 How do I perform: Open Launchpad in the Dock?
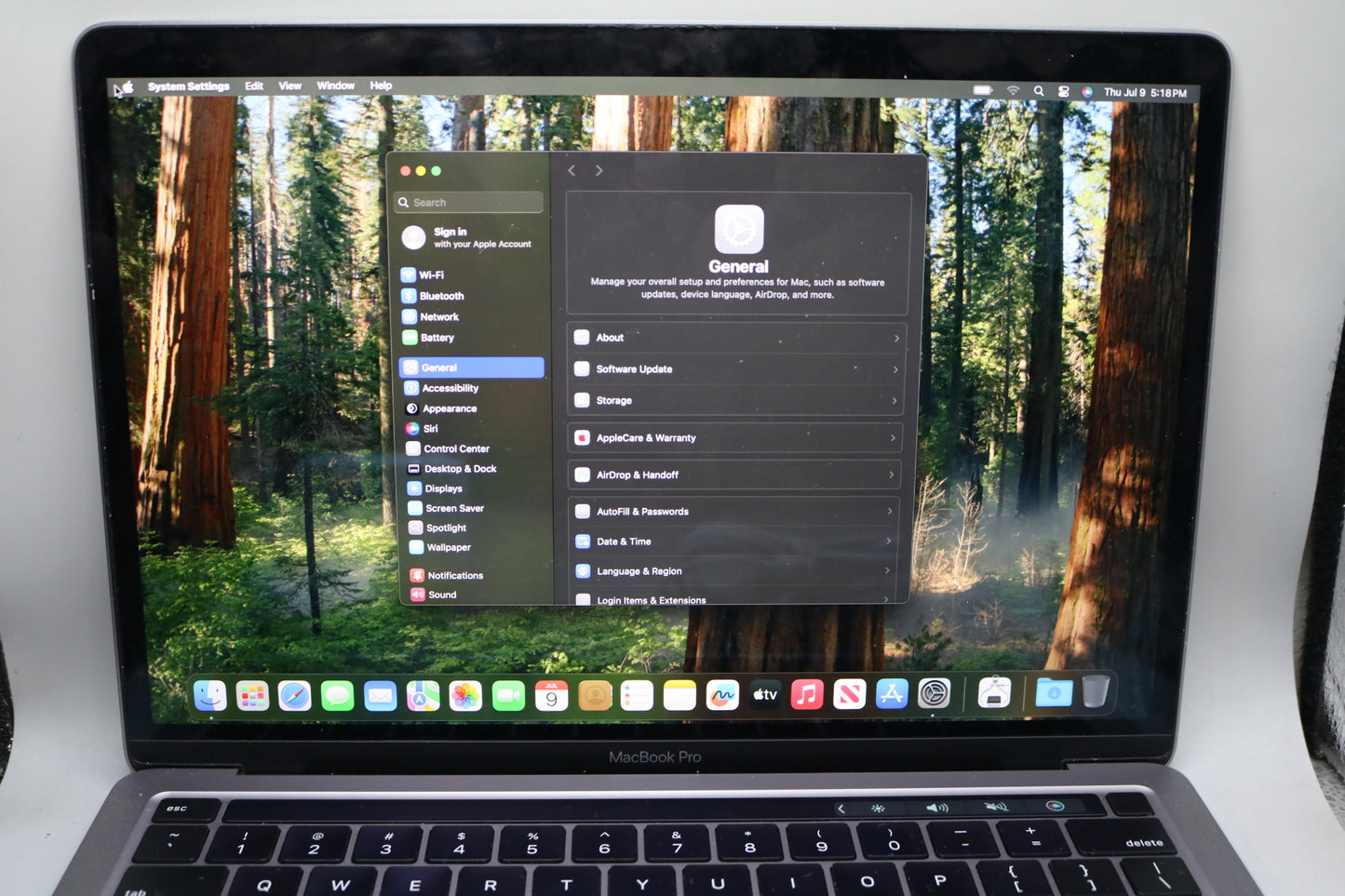point(252,695)
